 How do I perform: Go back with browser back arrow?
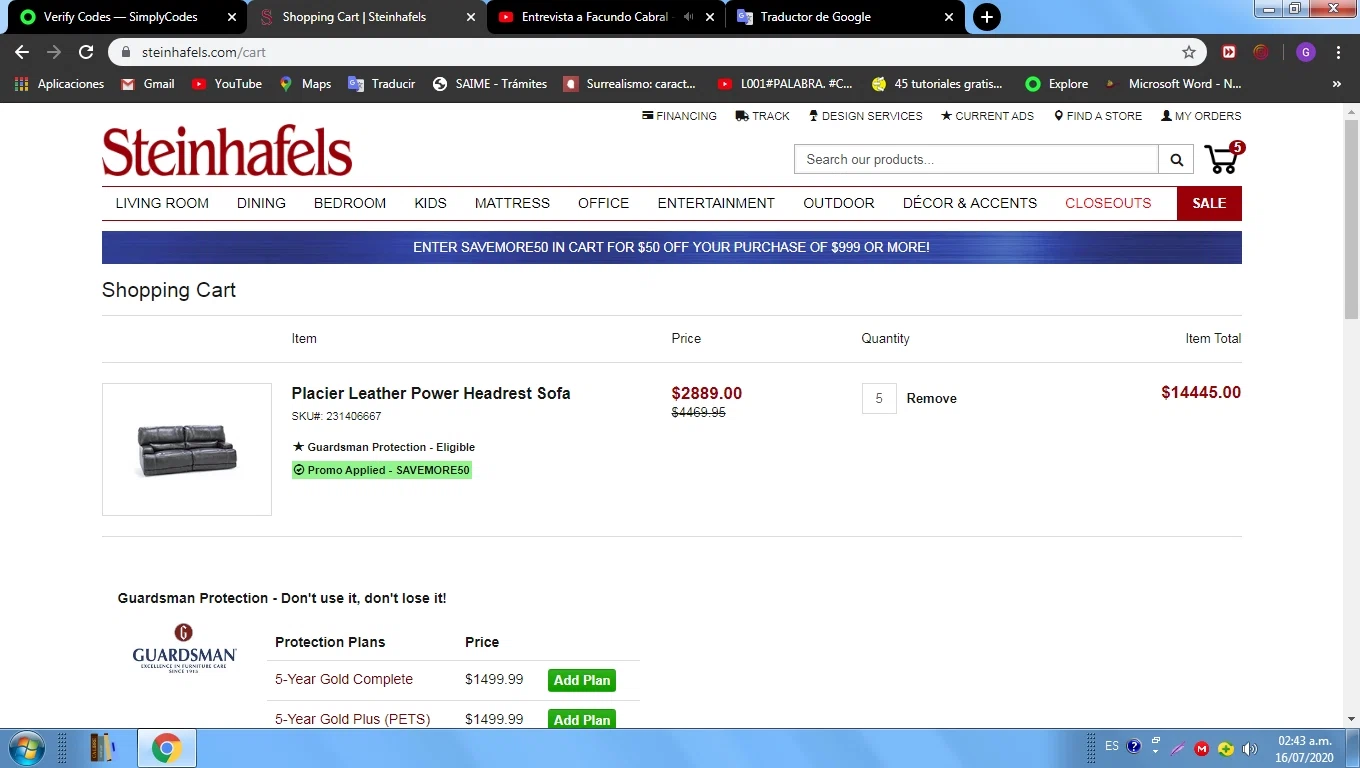22,52
